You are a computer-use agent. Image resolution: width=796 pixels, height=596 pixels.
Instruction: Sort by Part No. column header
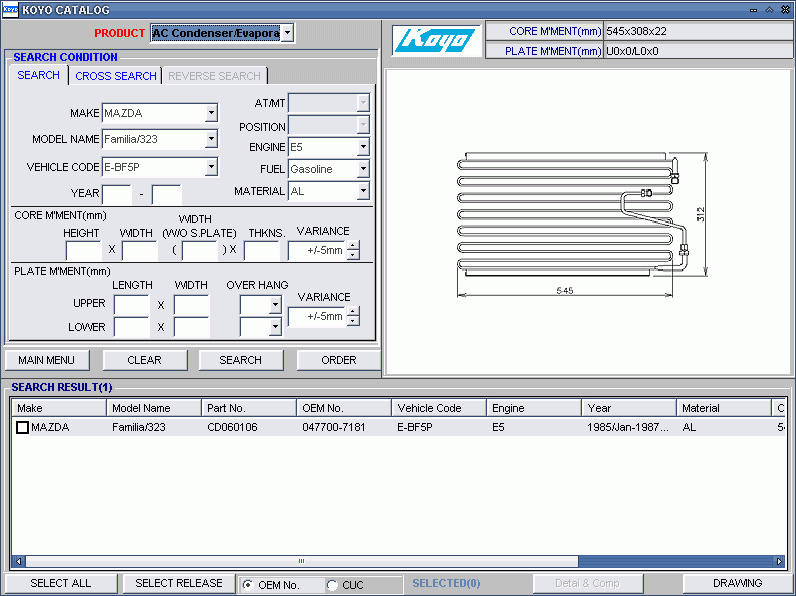click(249, 408)
